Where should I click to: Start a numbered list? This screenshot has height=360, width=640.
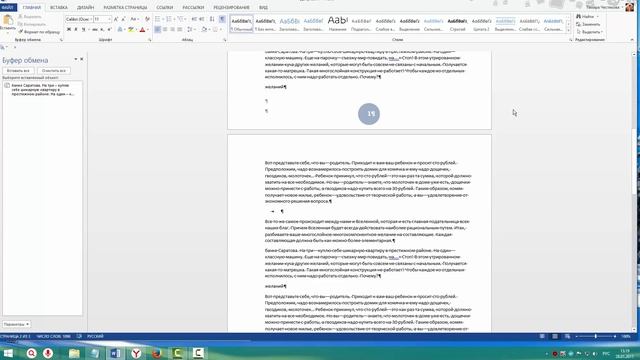tap(169, 19)
